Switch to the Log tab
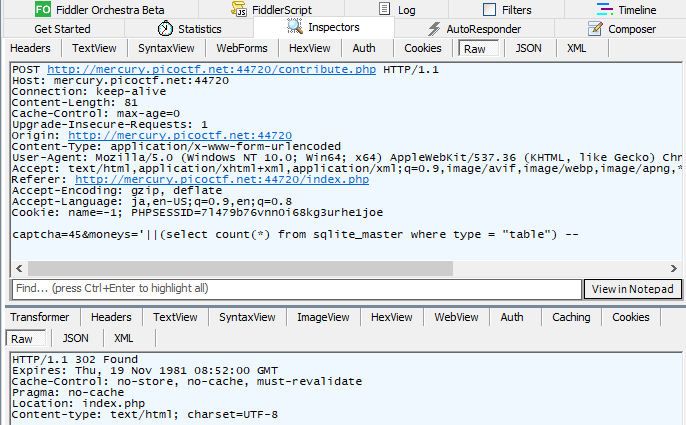Screen dimensions: 686x425 tap(396, 9)
